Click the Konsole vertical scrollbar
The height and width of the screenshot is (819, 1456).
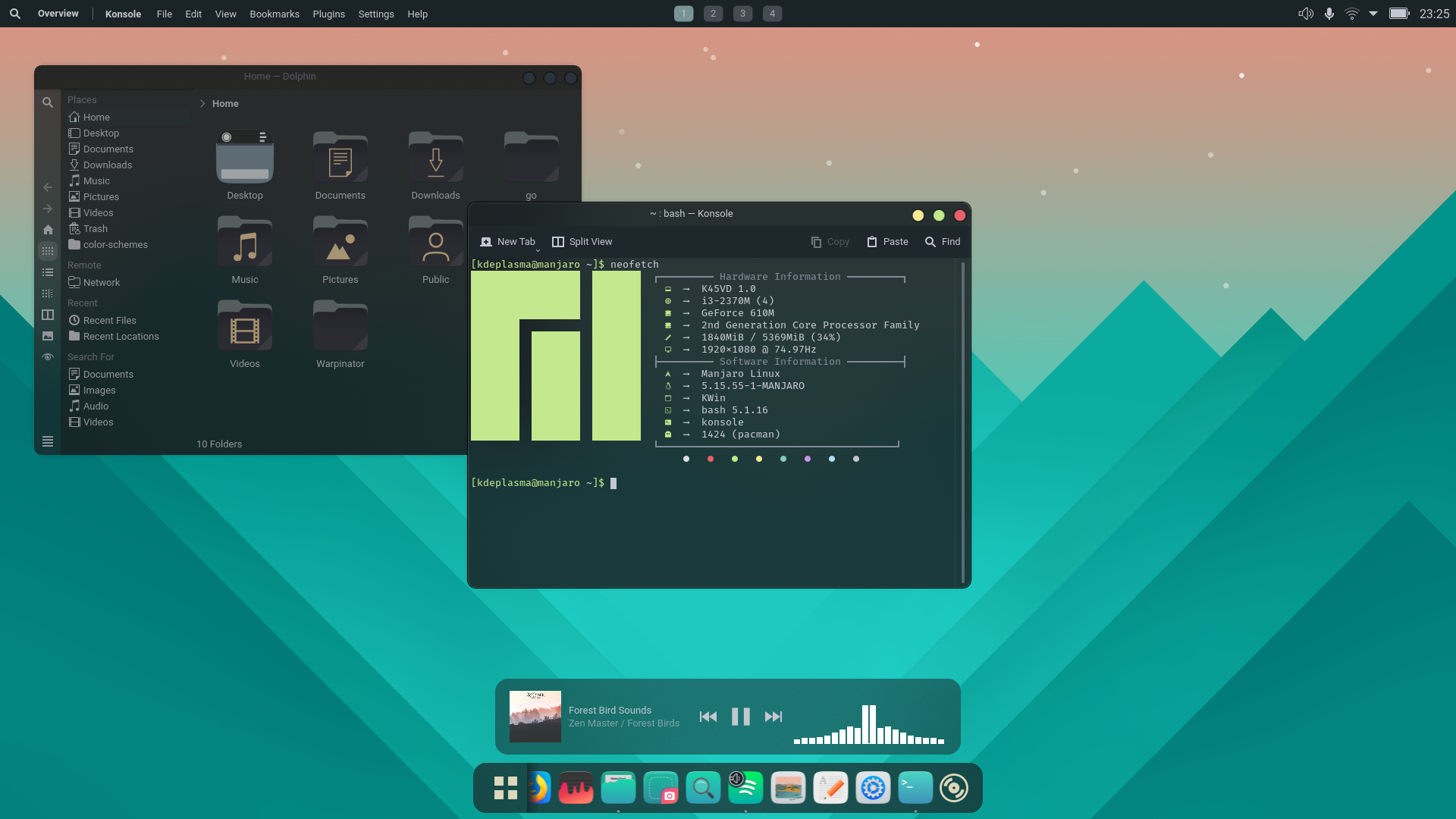tap(962, 422)
